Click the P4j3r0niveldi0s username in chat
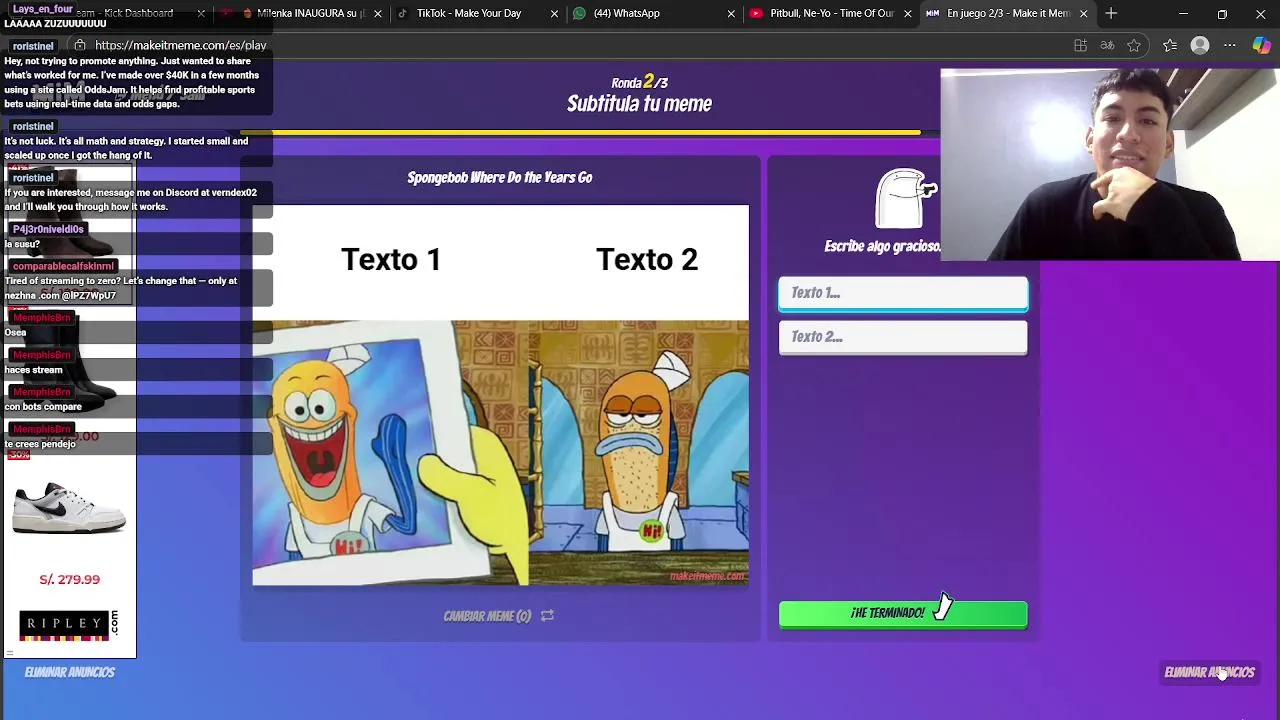 [48, 229]
